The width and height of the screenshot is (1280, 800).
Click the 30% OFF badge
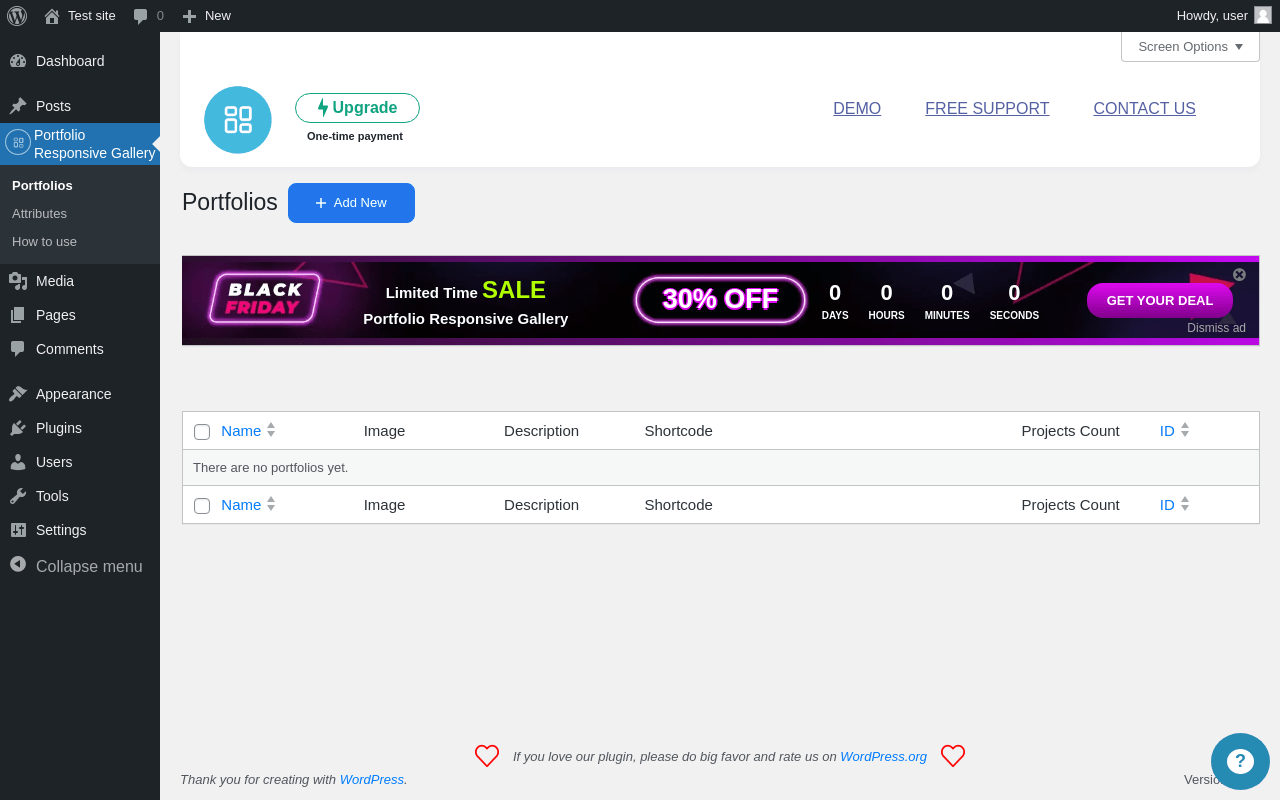coord(720,300)
